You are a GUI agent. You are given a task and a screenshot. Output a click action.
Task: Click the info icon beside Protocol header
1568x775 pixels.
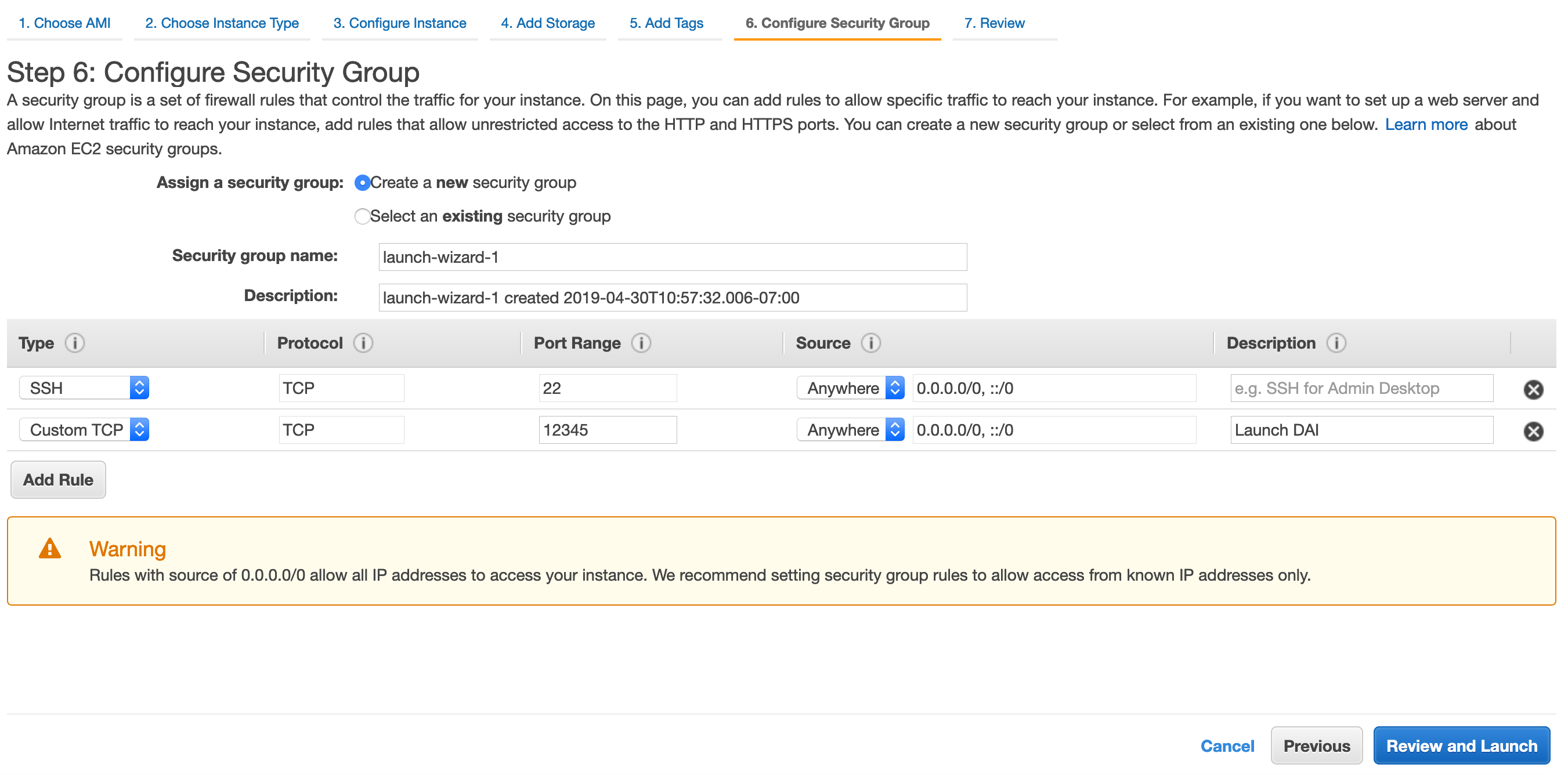click(363, 343)
